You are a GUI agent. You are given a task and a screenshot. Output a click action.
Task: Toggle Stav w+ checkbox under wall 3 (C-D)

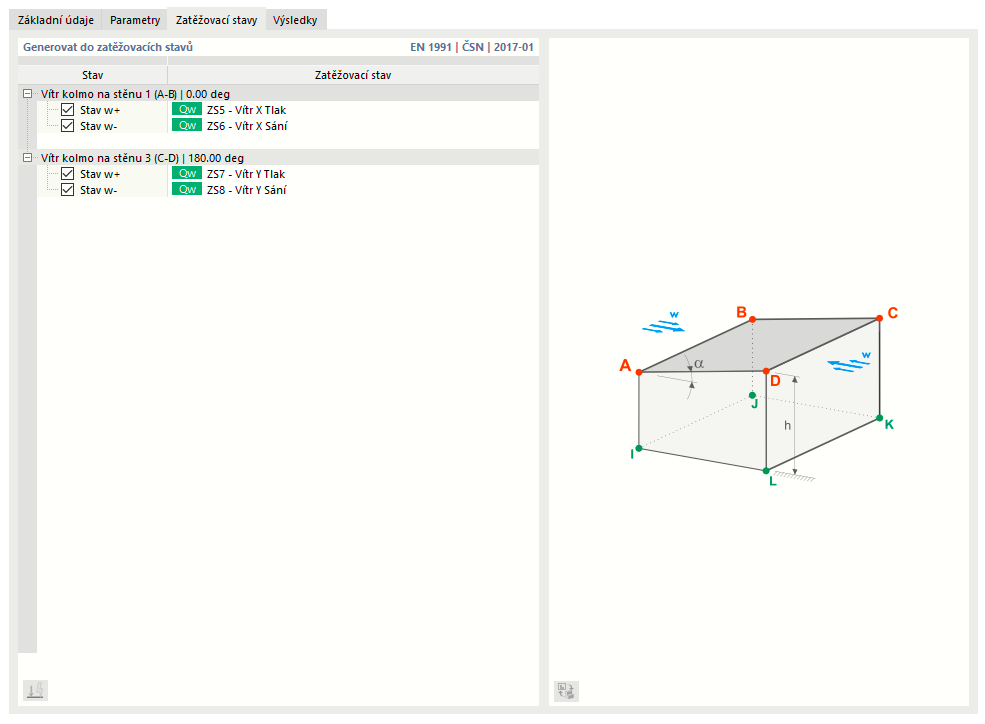point(68,174)
